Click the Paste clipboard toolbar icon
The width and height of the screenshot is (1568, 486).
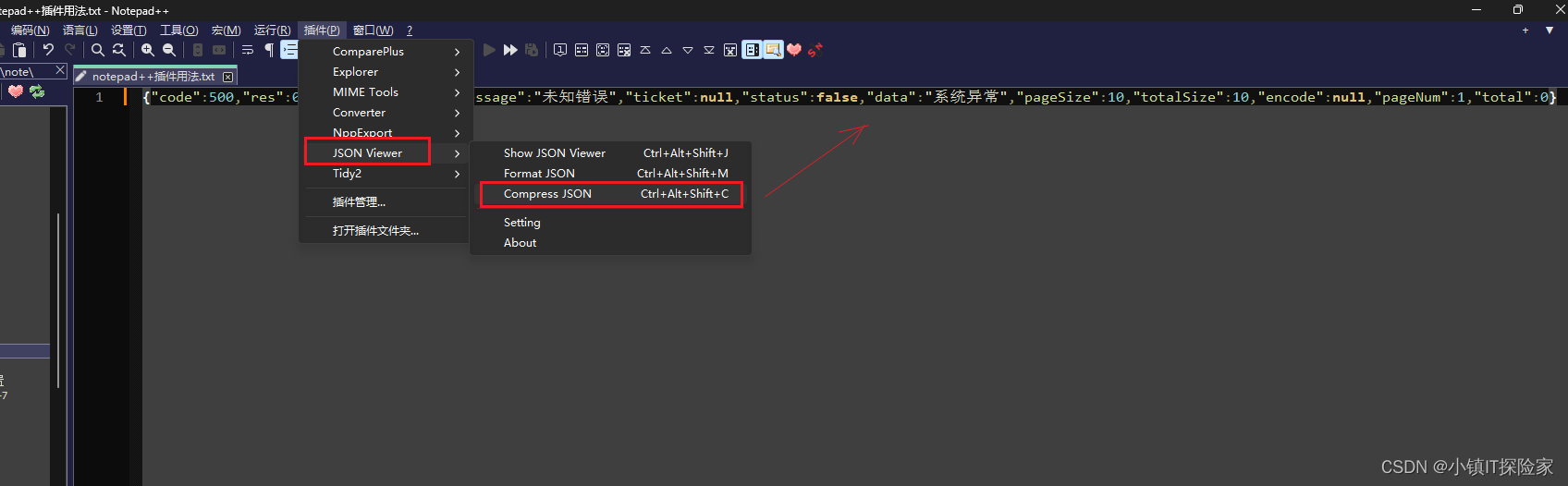coord(19,50)
